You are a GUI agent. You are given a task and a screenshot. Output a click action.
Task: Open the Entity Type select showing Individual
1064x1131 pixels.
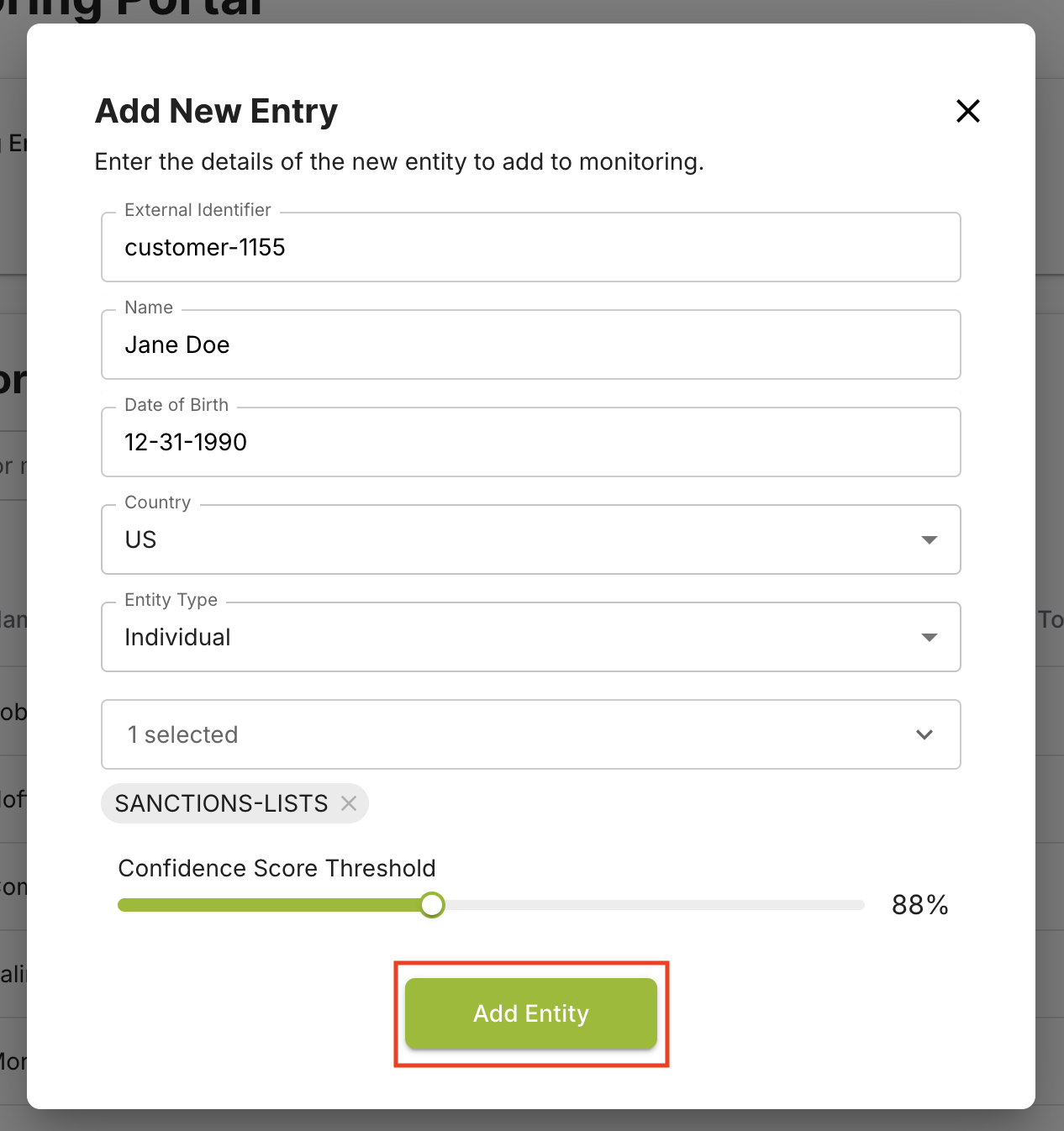[x=531, y=637]
